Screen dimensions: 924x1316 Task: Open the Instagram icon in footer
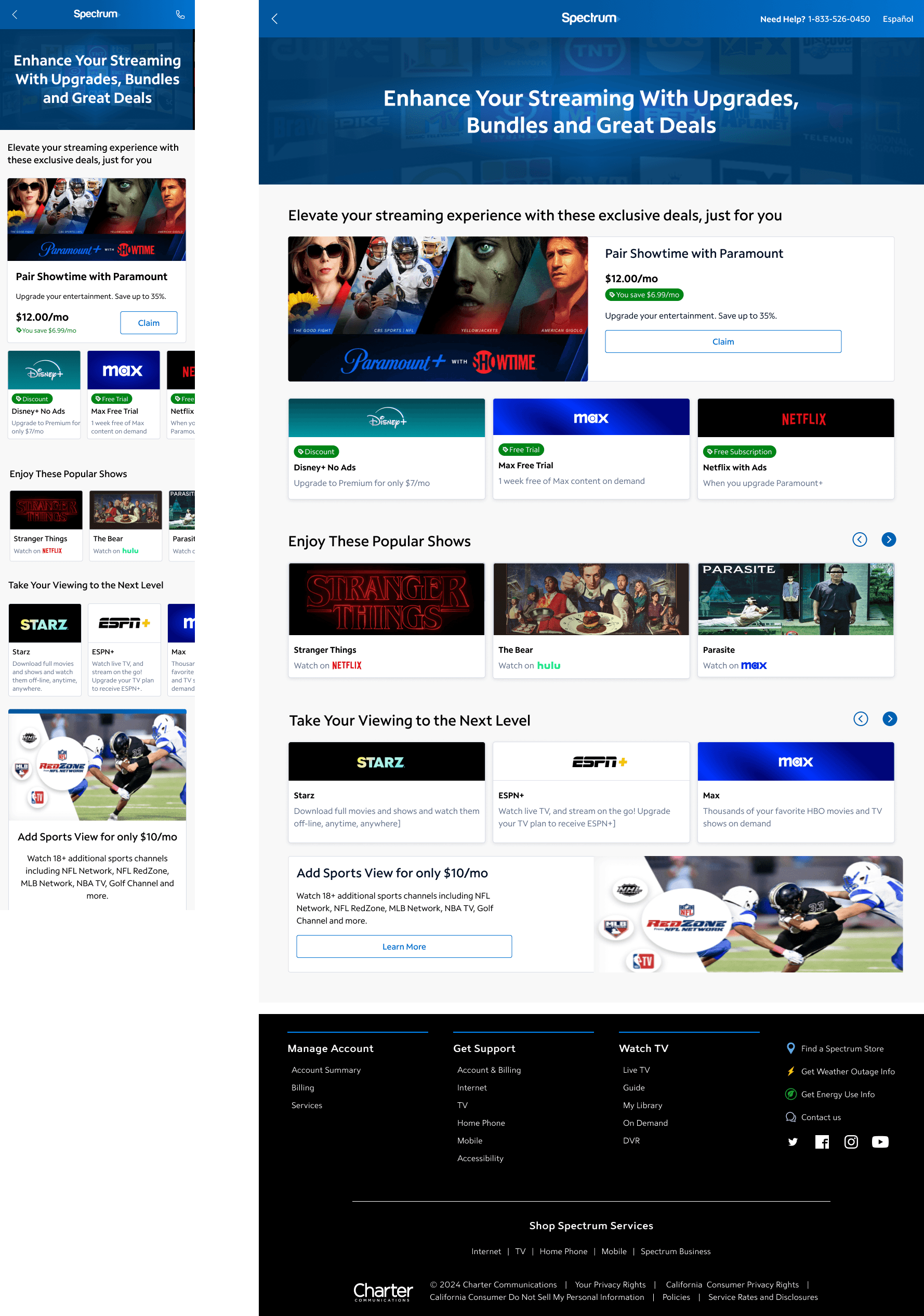click(851, 1142)
